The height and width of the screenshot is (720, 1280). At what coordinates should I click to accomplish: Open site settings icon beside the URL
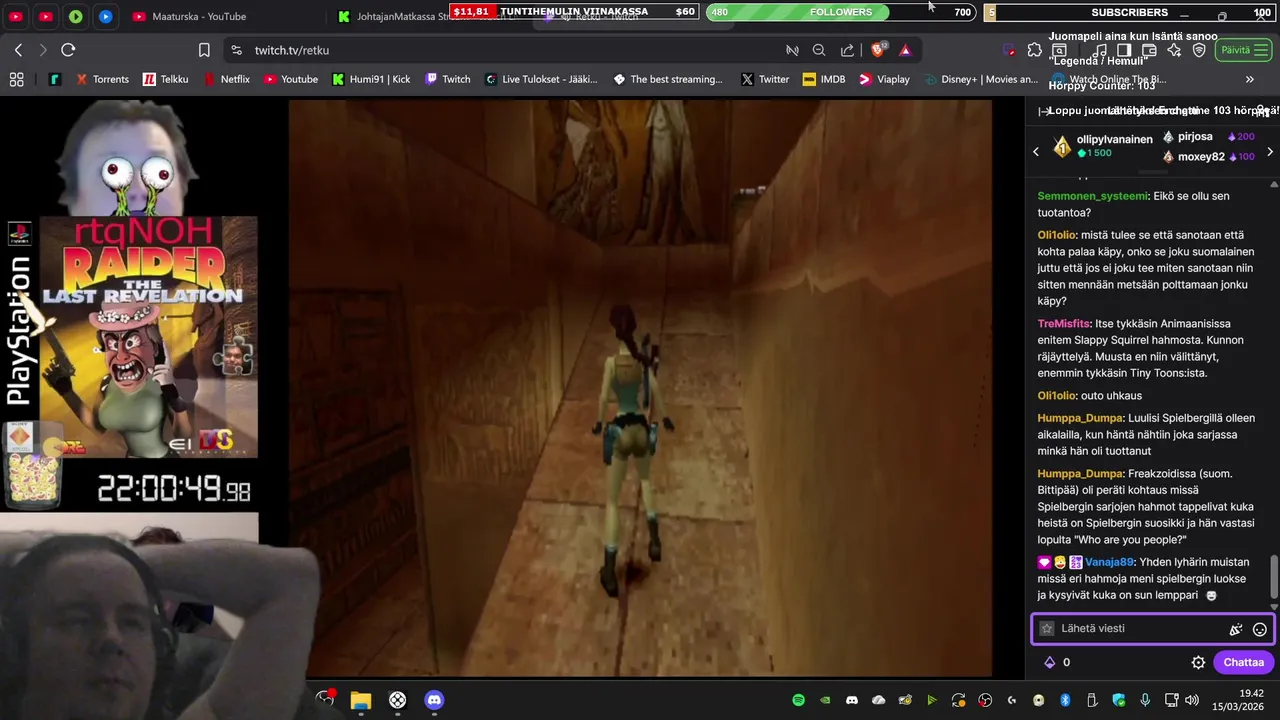pos(236,50)
